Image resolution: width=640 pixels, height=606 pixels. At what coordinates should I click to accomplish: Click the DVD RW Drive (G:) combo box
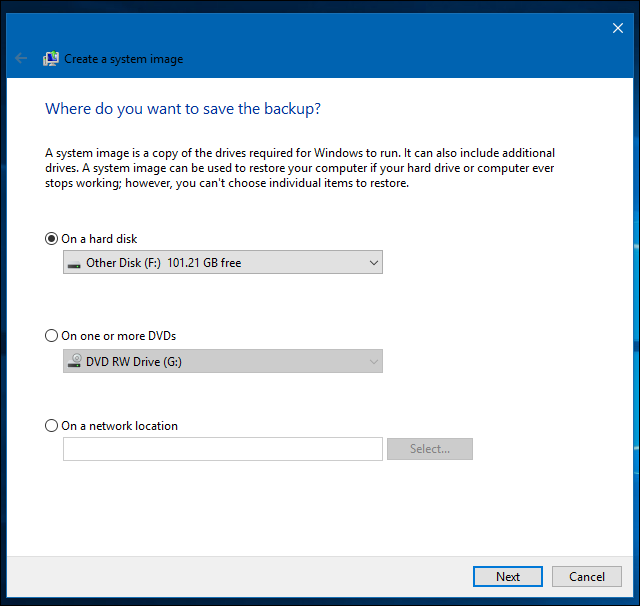pyautogui.click(x=223, y=361)
